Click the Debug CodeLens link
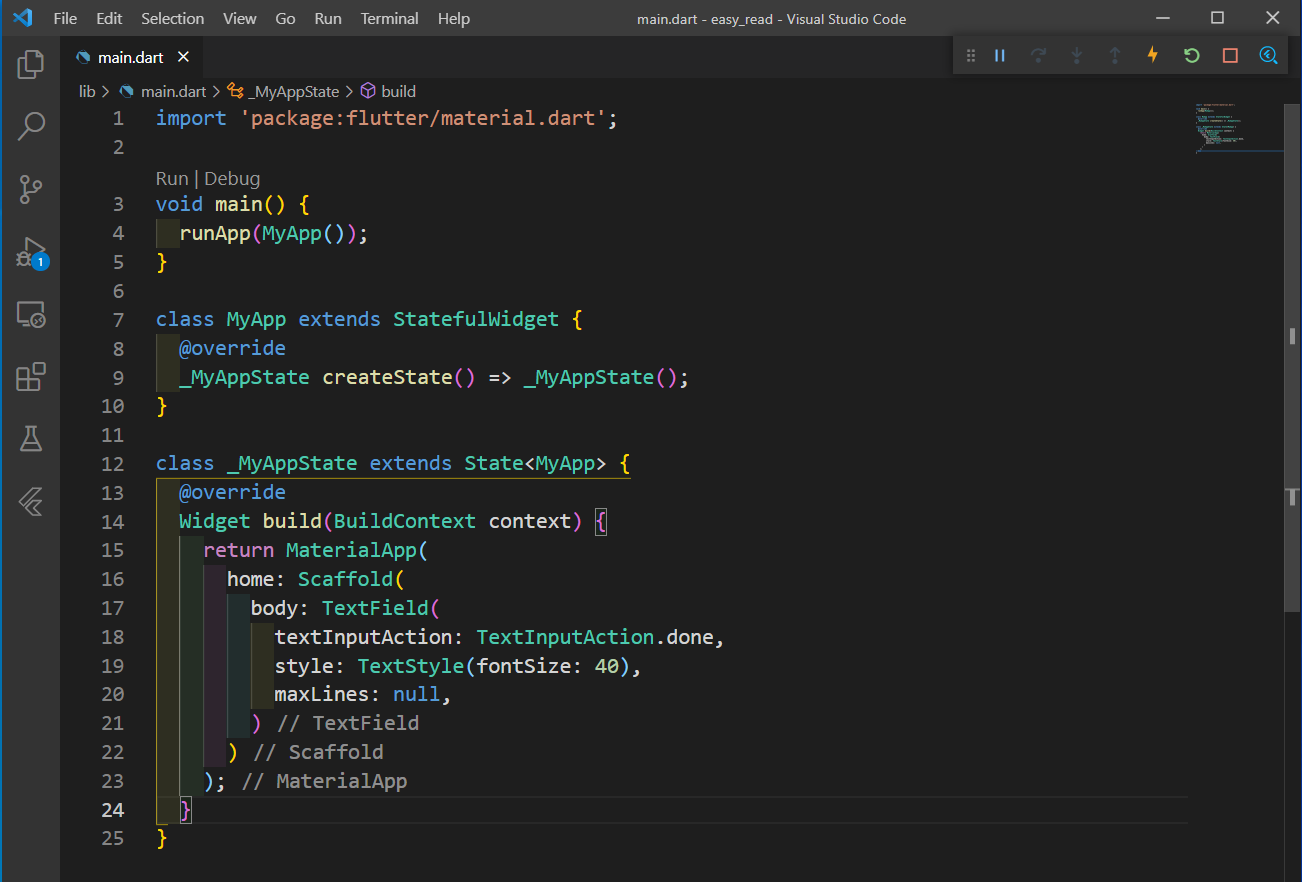1302x882 pixels. pos(232,178)
